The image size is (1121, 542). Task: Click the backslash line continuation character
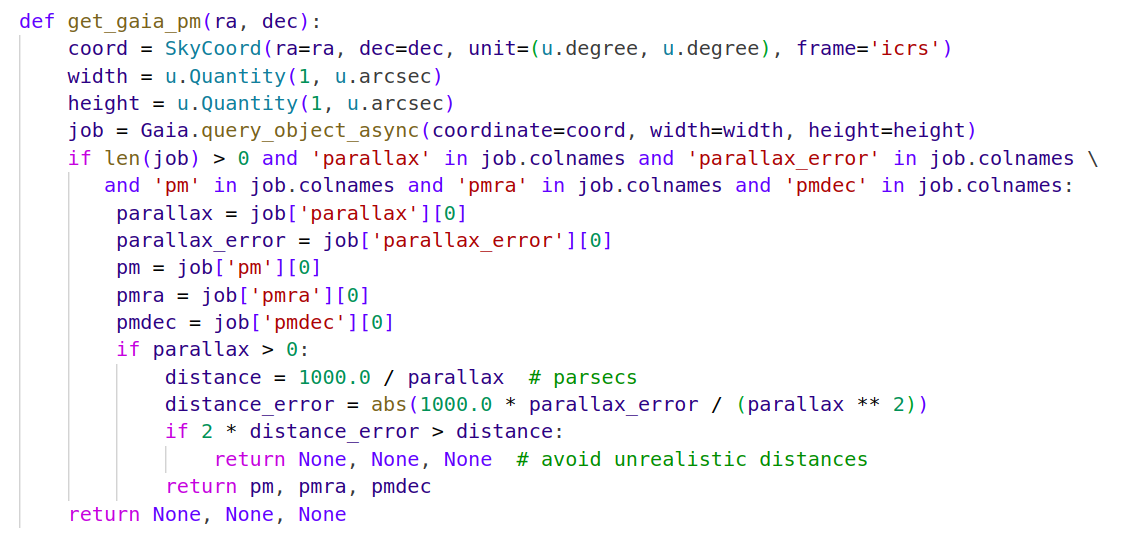pos(1092,158)
